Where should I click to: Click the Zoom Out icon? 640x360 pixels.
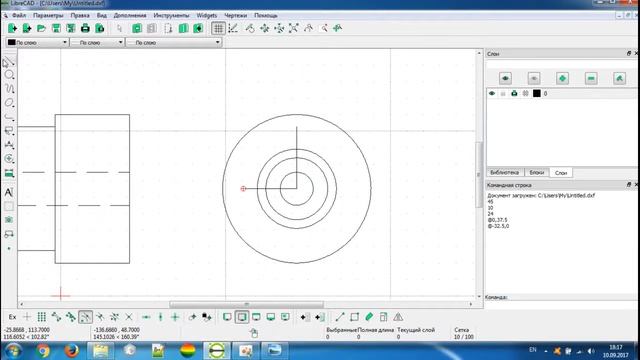click(280, 28)
